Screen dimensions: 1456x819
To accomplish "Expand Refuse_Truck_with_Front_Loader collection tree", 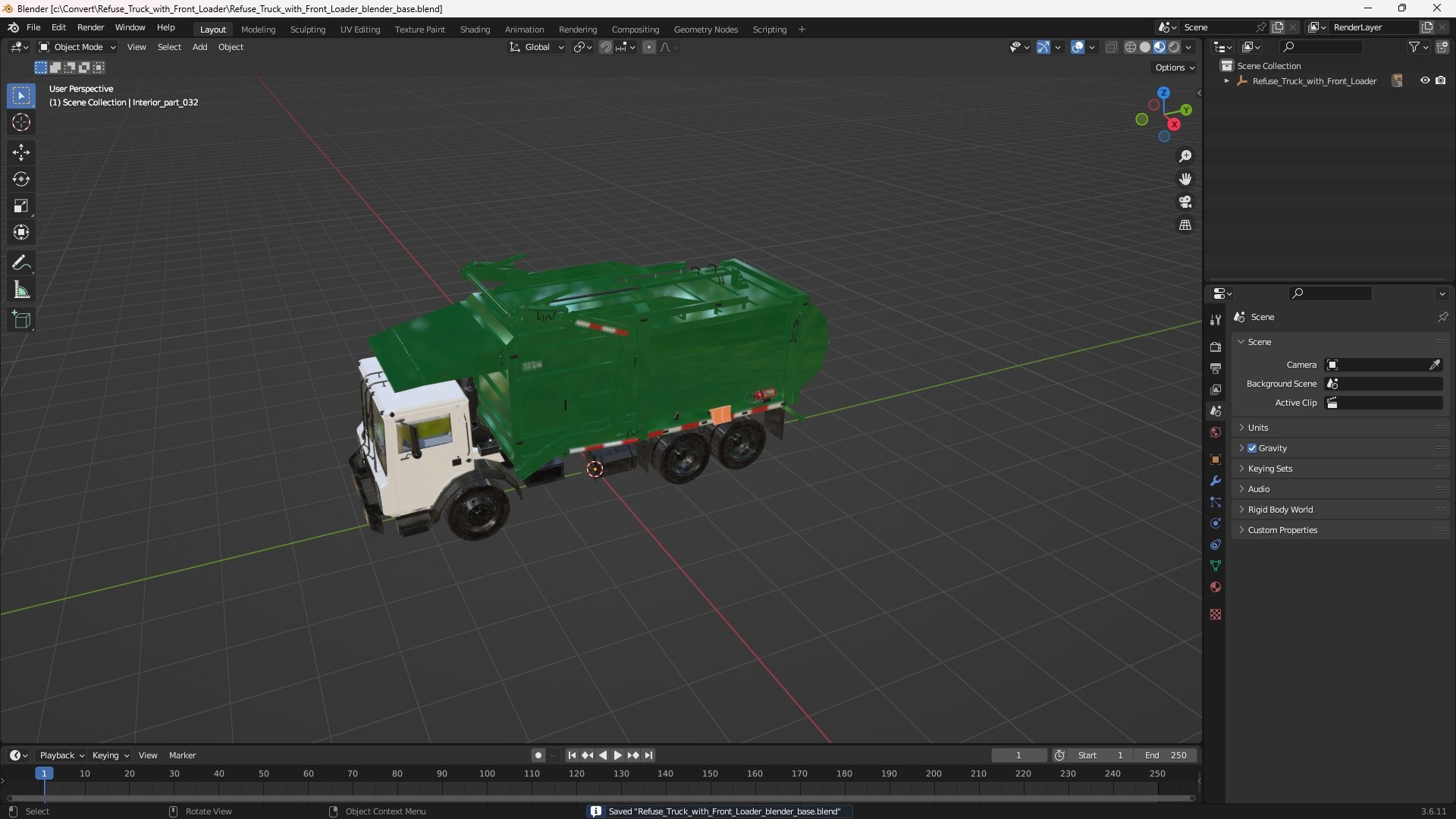I will pos(1226,81).
